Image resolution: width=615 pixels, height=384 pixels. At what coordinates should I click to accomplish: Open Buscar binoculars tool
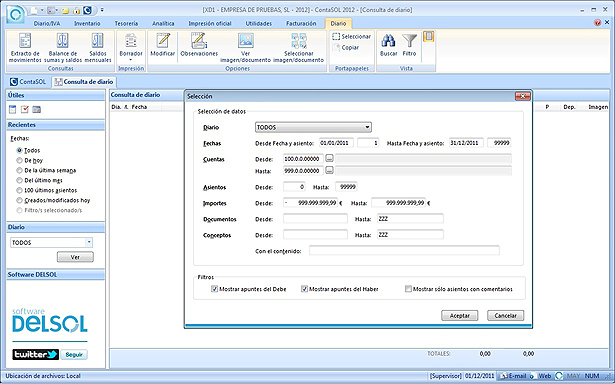pyautogui.click(x=388, y=45)
